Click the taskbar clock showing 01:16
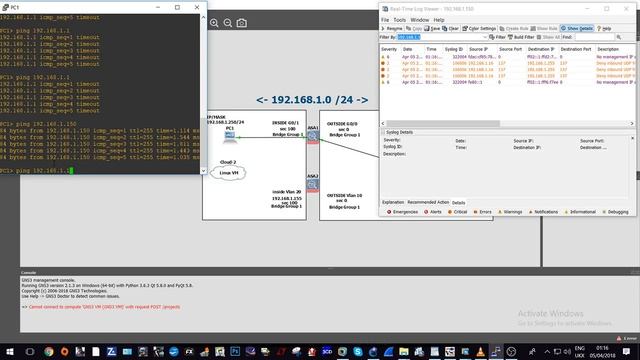The image size is (640, 360). [602, 351]
